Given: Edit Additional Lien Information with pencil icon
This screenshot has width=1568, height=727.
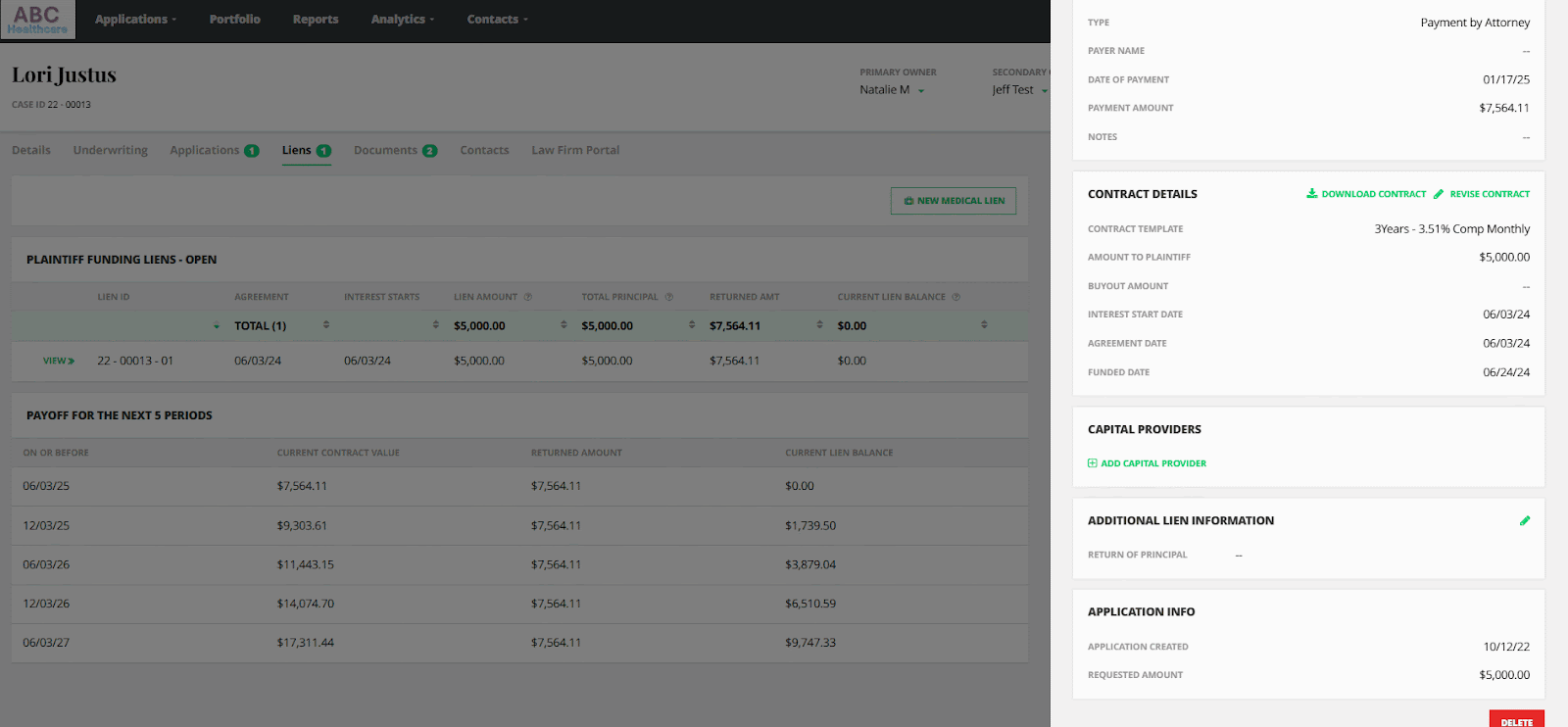Looking at the screenshot, I should point(1524,521).
